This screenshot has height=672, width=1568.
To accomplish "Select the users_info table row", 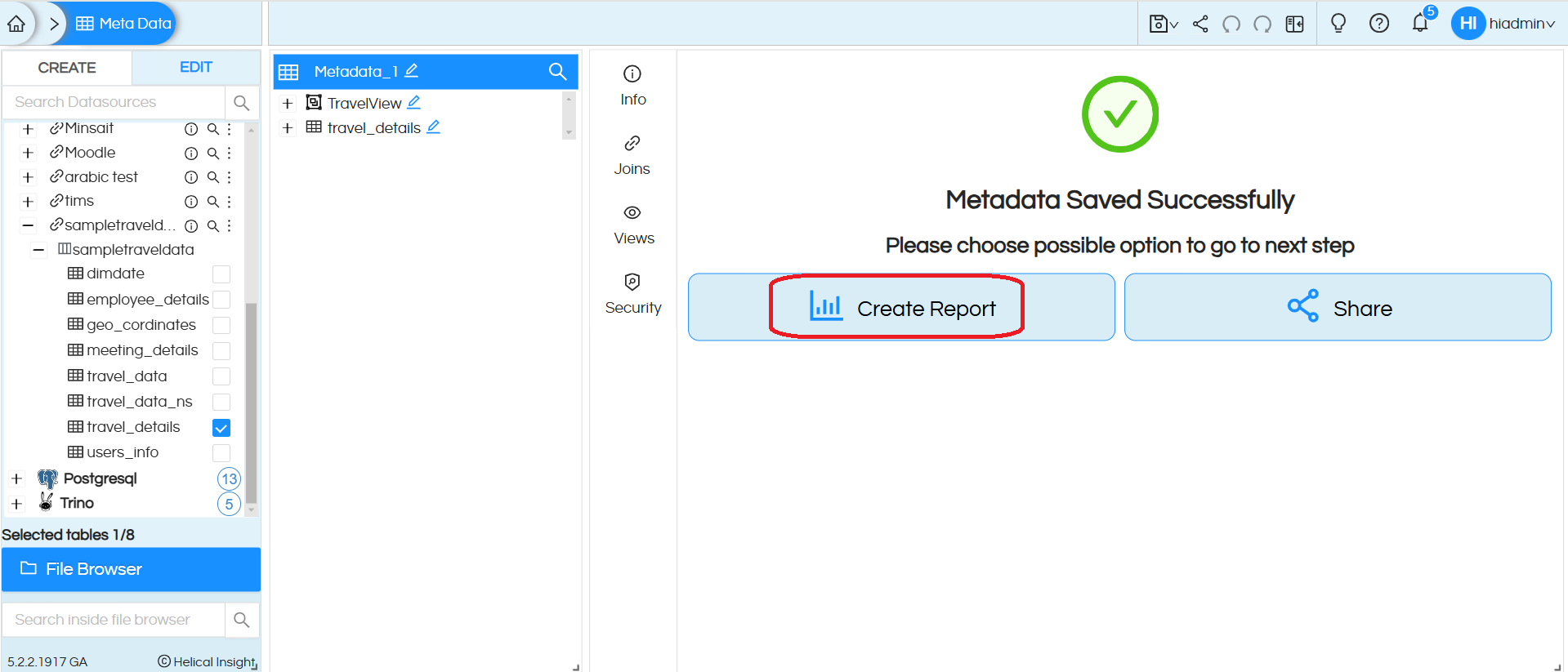I will [114, 452].
